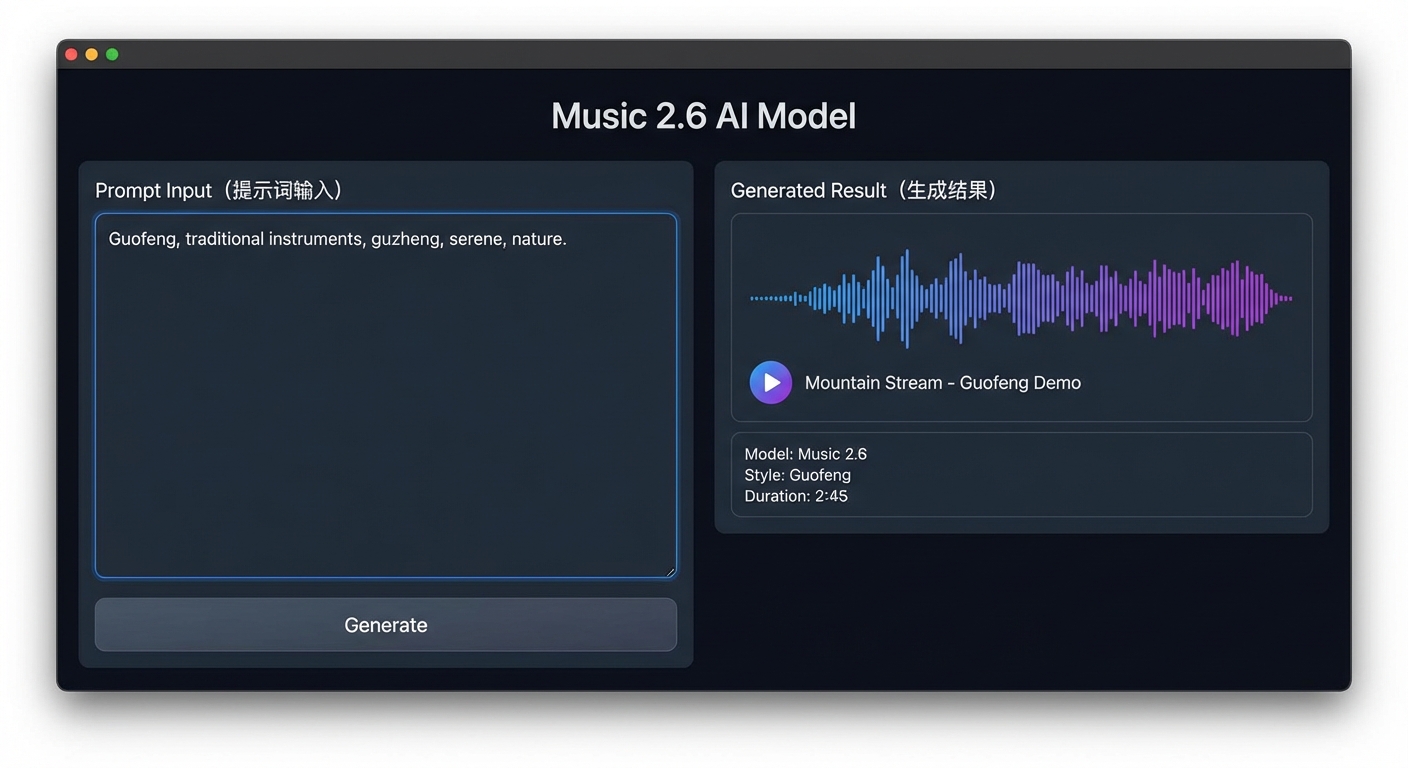
Task: Click the "Mountain Stream – Guofeng Demo" title
Action: pos(943,383)
